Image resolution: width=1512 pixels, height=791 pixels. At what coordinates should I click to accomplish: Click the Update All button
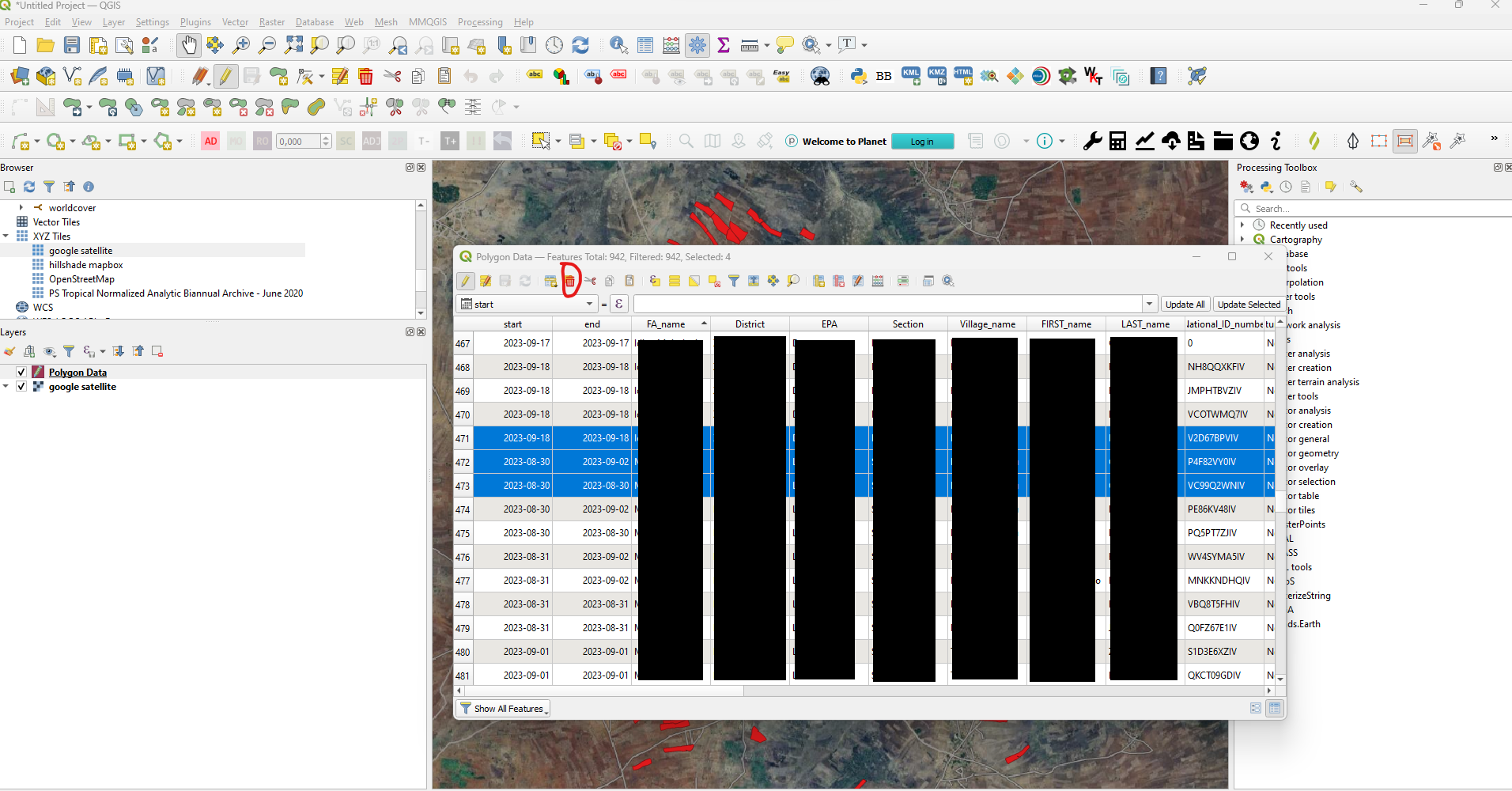(x=1185, y=305)
